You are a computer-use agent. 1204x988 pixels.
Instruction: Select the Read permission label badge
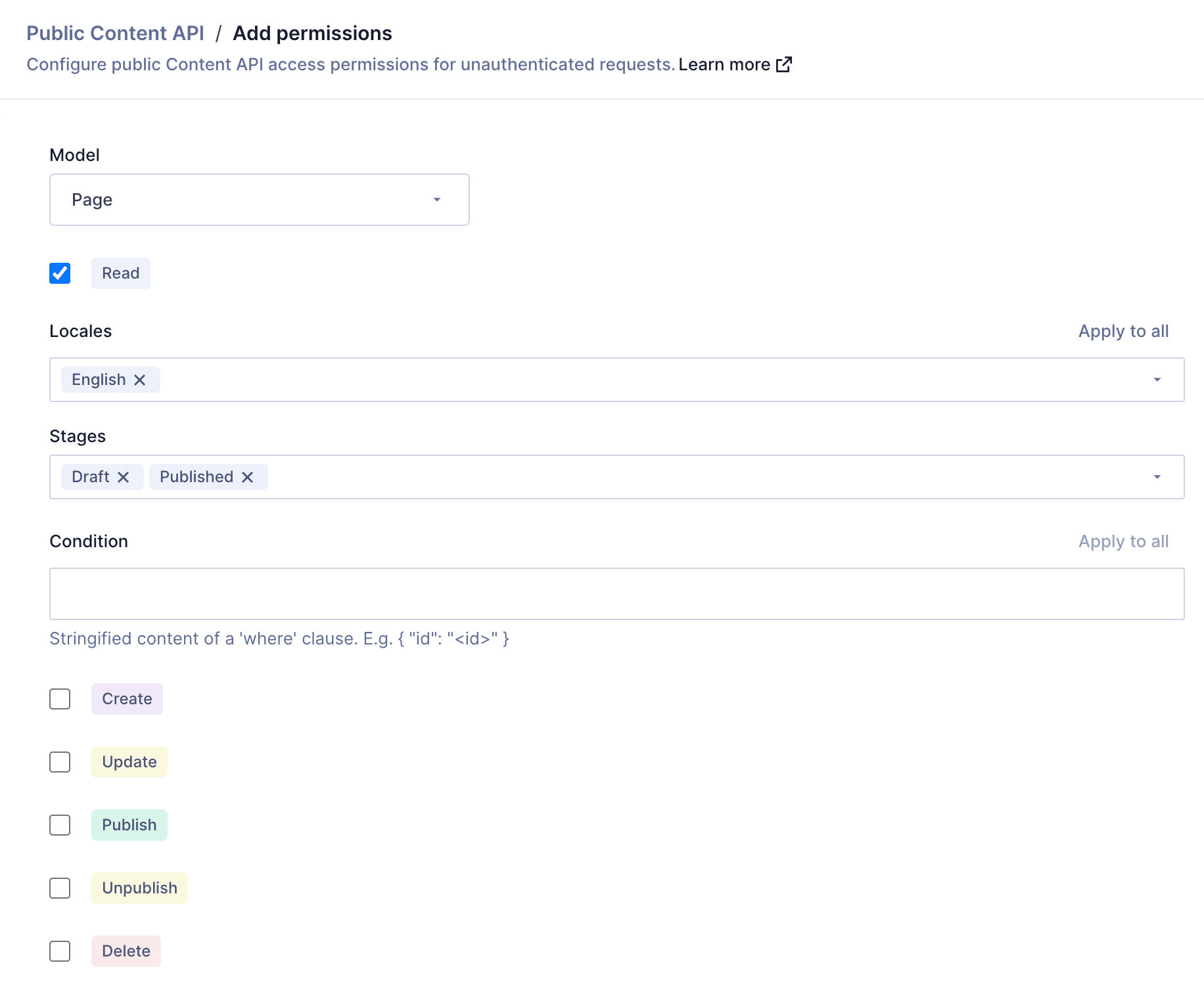coord(120,273)
